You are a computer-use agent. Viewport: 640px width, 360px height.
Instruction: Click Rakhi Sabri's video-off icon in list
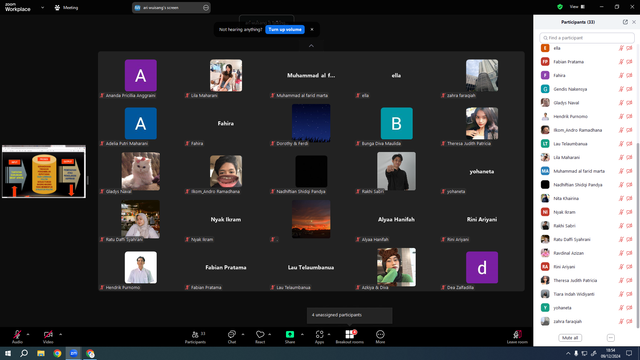629,226
